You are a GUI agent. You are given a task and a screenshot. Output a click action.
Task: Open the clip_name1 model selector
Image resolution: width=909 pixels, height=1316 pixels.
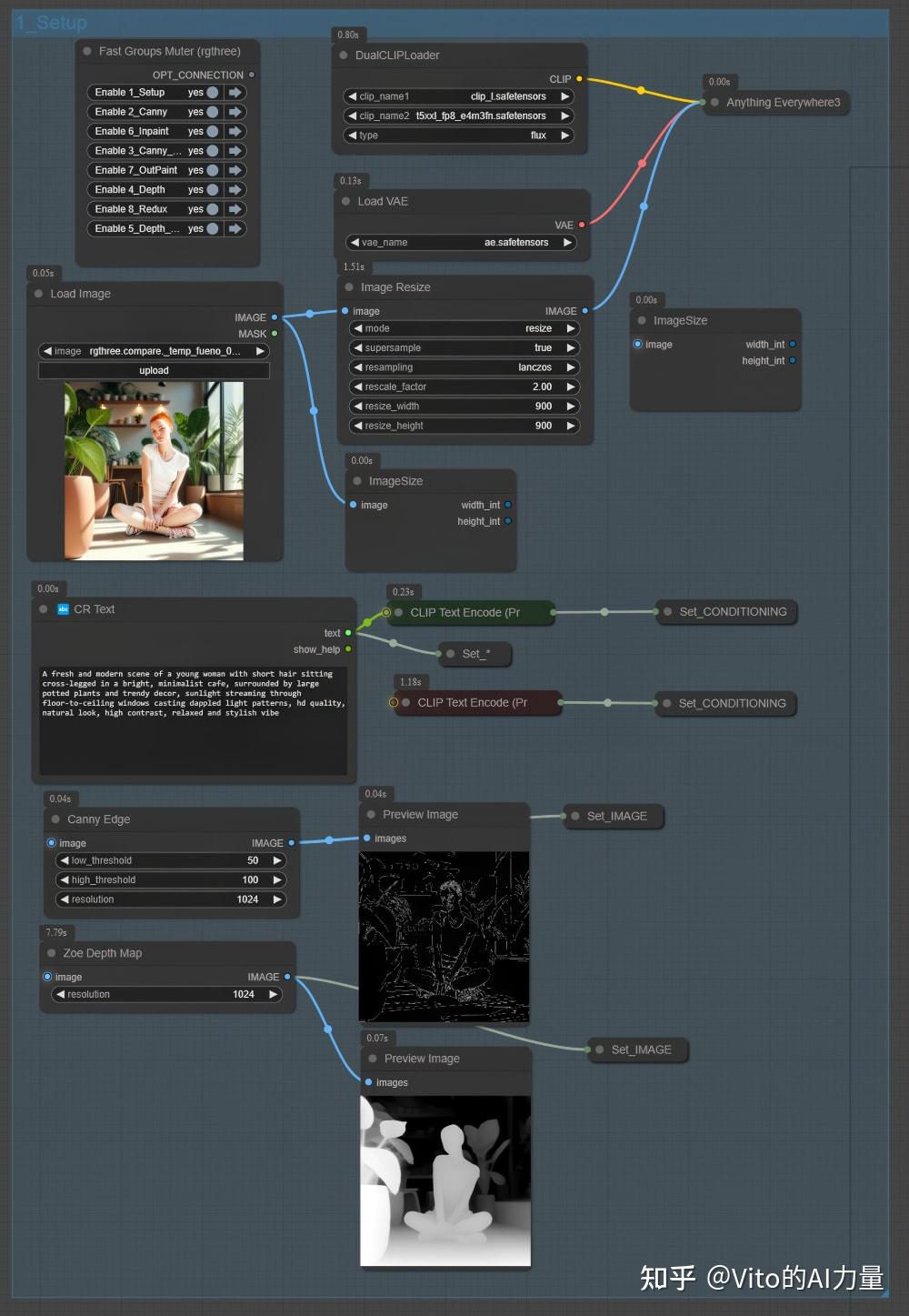click(x=459, y=95)
